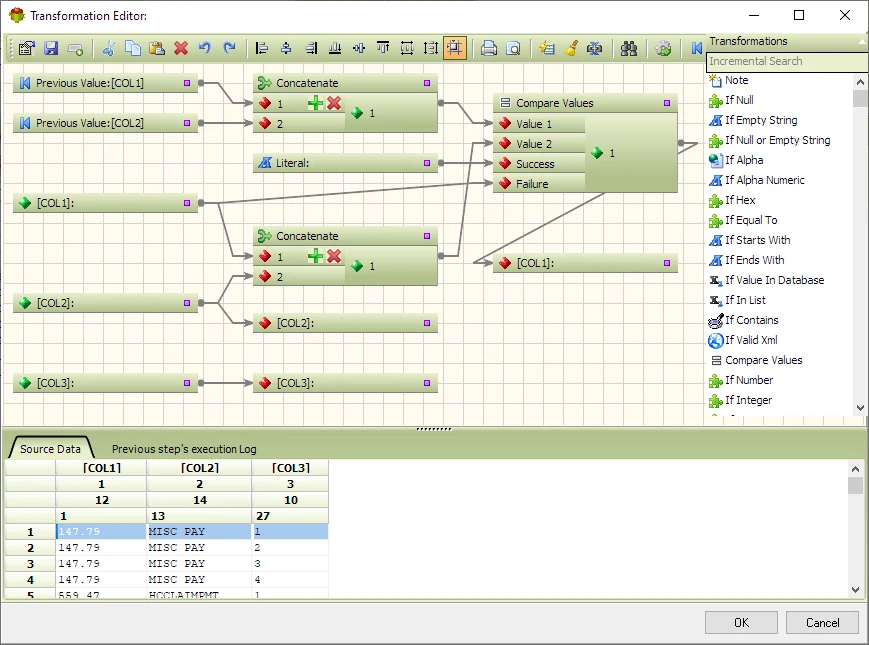Click the icon right of the broom
Image resolution: width=869 pixels, height=645 pixels.
[x=595, y=48]
